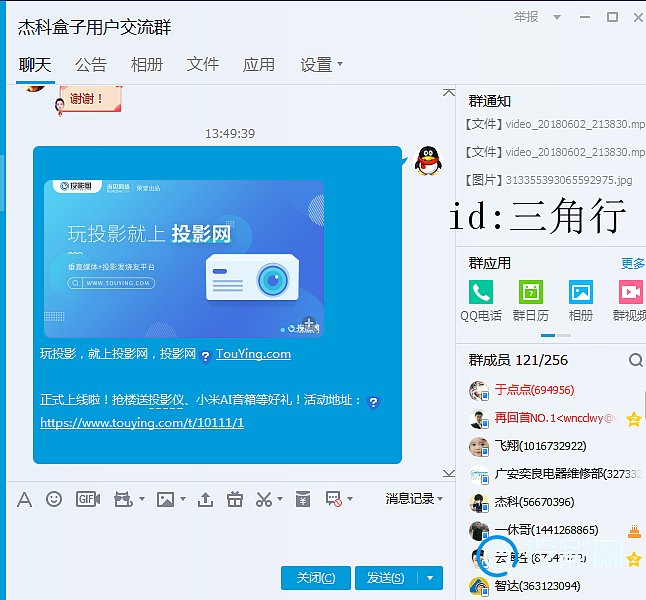Click the gold star beside 再回首NO.1
The height and width of the screenshot is (600, 646).
(633, 419)
